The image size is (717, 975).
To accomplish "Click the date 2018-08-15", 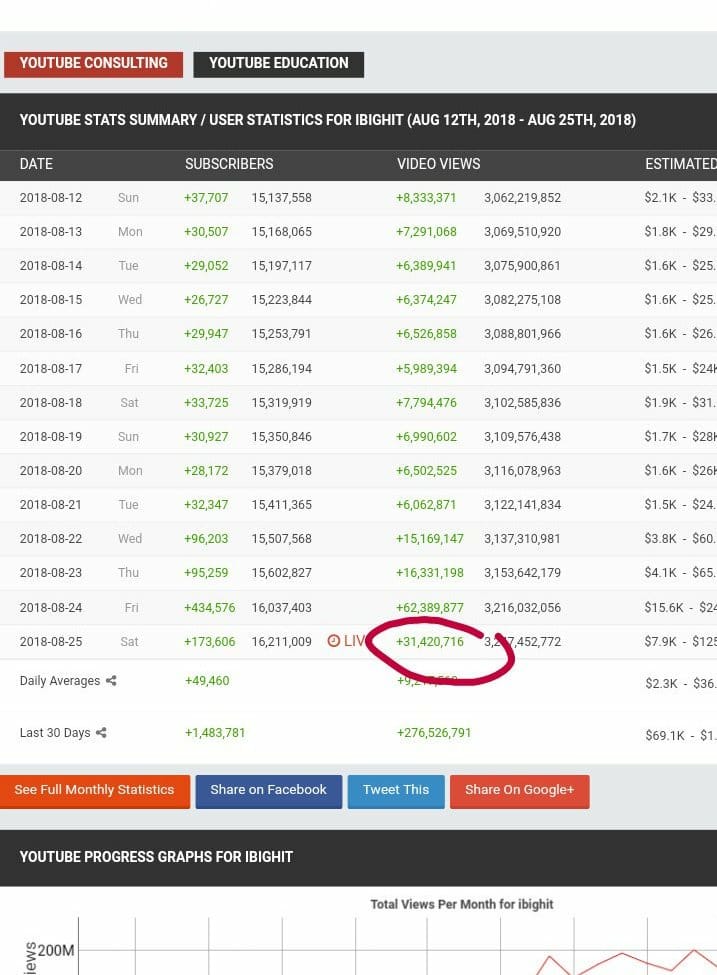I will [x=51, y=300].
